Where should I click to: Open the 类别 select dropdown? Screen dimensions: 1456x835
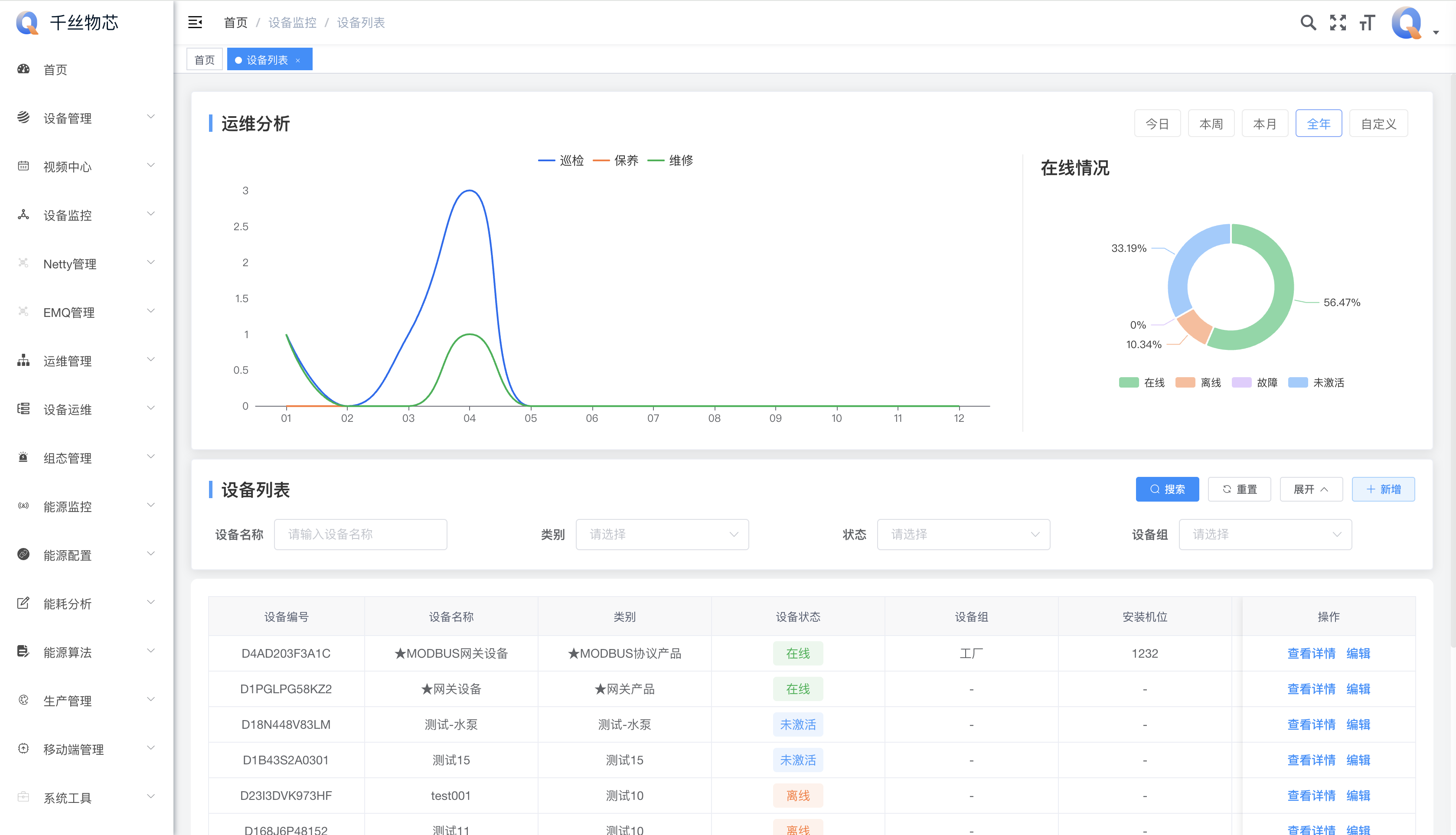pyautogui.click(x=662, y=535)
